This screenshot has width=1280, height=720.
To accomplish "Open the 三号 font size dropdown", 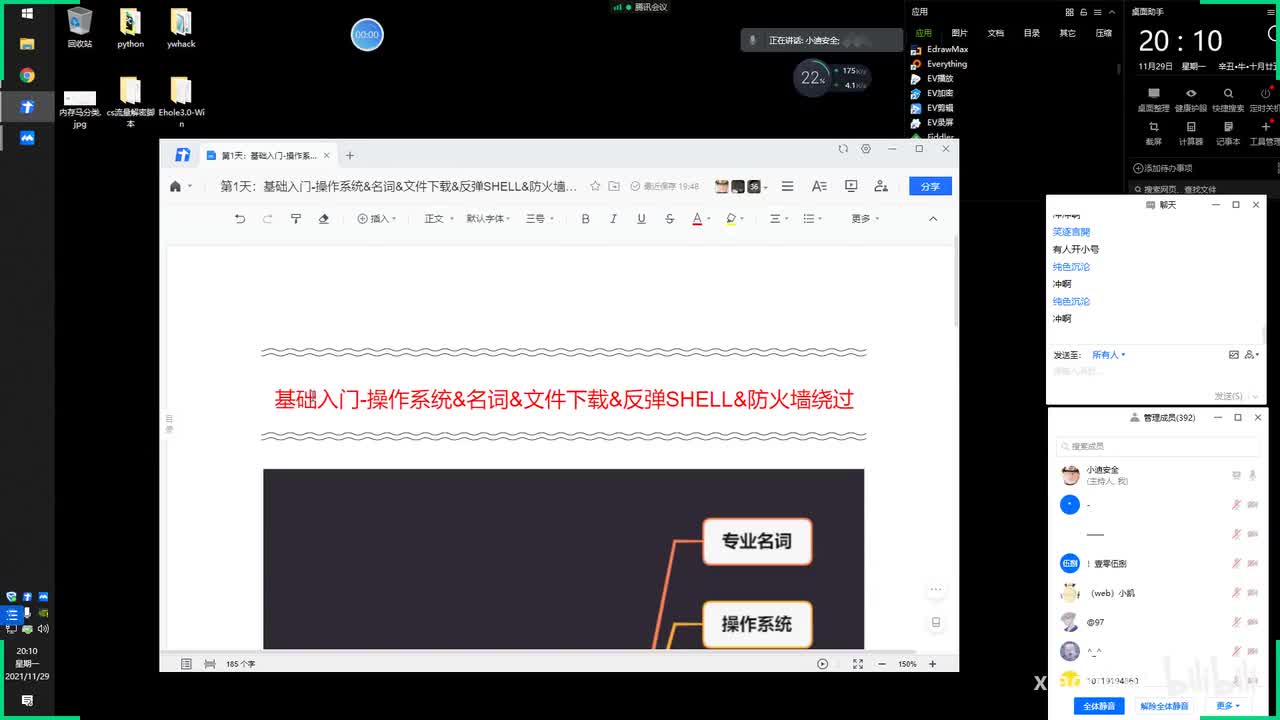I will (x=540, y=218).
